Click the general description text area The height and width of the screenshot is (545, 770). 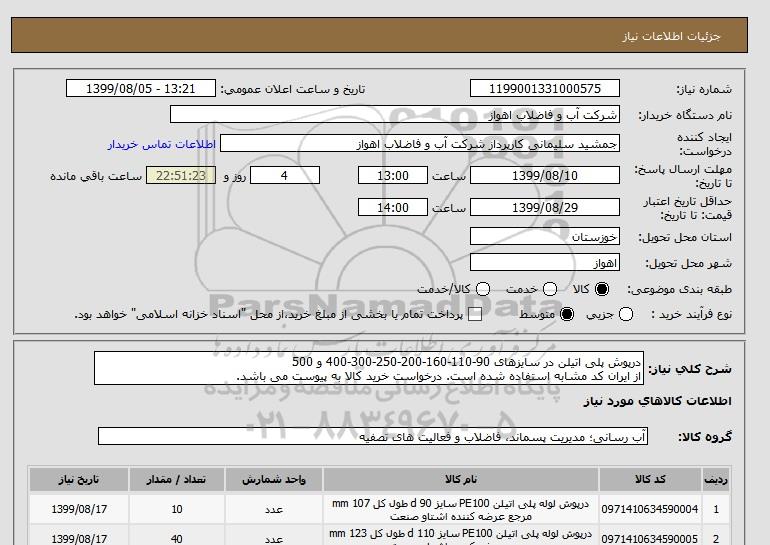(369, 368)
